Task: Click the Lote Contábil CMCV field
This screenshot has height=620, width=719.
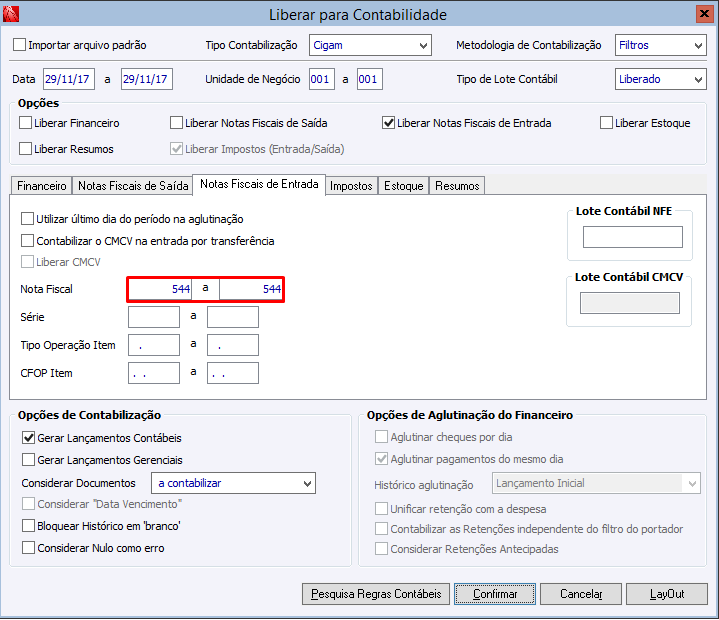Action: [630, 303]
